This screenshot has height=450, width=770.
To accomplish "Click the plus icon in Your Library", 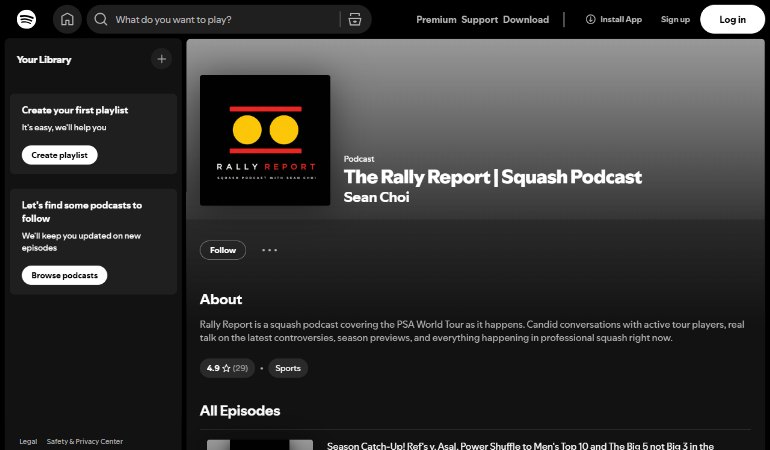I will (x=162, y=59).
